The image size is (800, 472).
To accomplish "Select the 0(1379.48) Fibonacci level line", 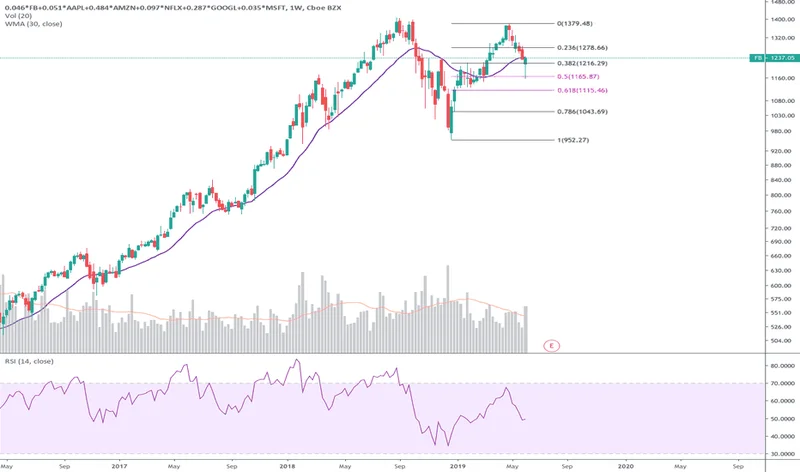I will click(x=500, y=23).
